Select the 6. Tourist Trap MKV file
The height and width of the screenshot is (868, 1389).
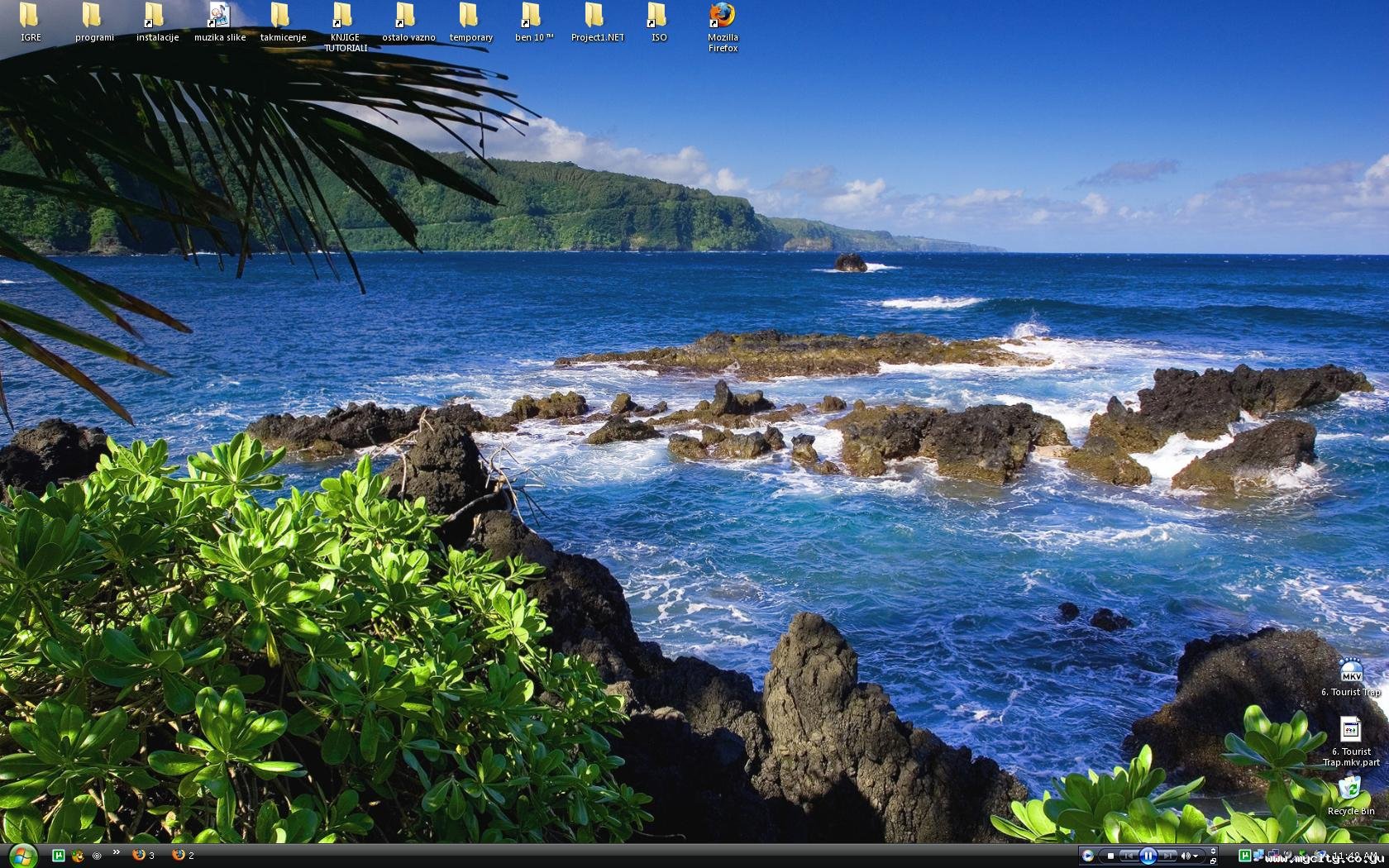1351,678
